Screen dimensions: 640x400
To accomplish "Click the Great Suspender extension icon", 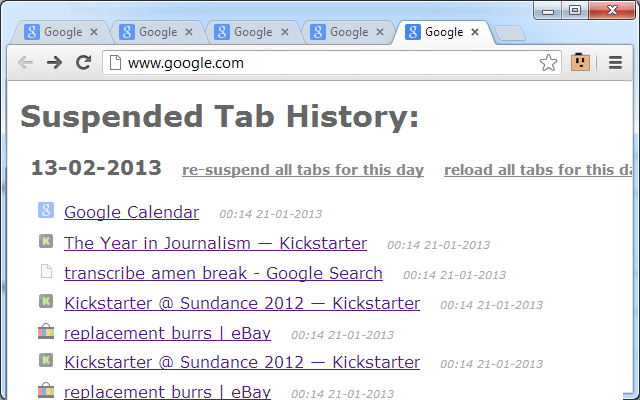I will [x=580, y=62].
